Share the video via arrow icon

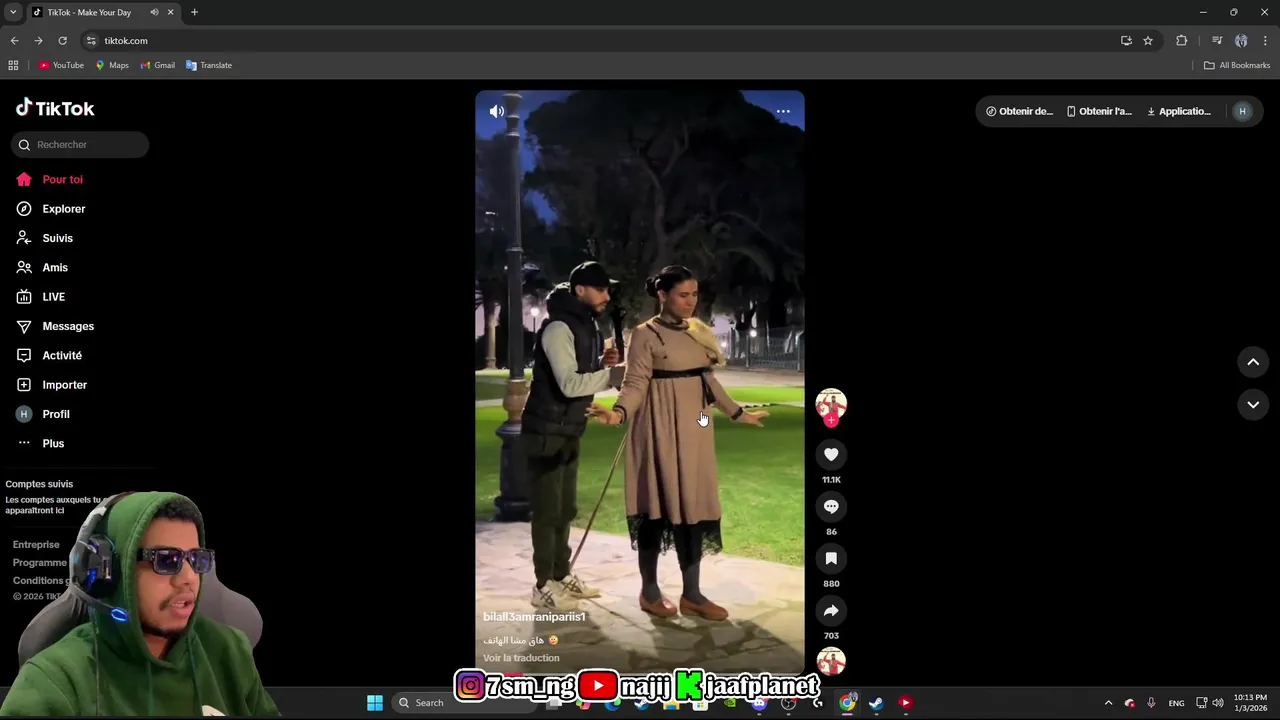(831, 610)
